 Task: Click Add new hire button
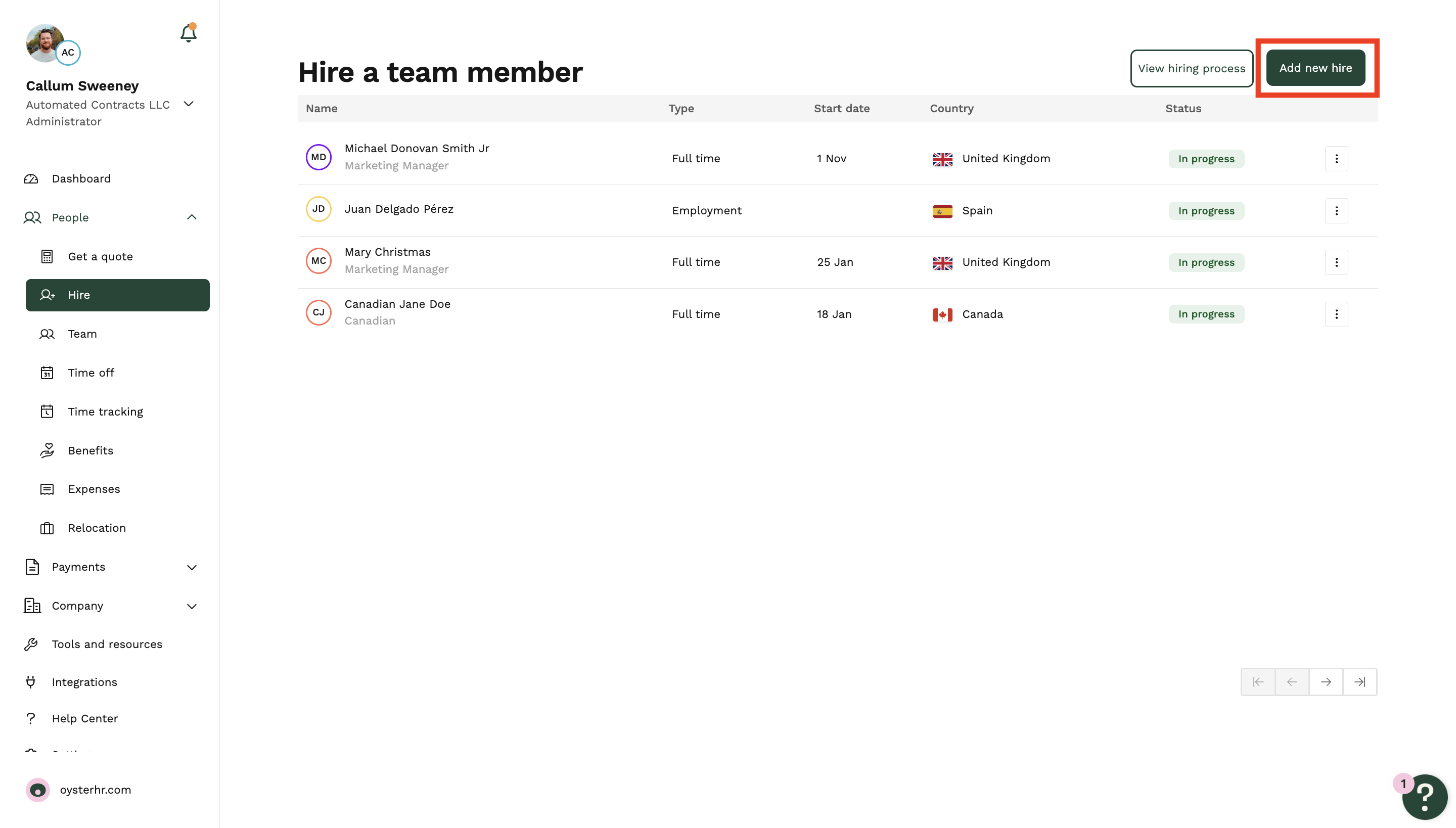coord(1315,68)
